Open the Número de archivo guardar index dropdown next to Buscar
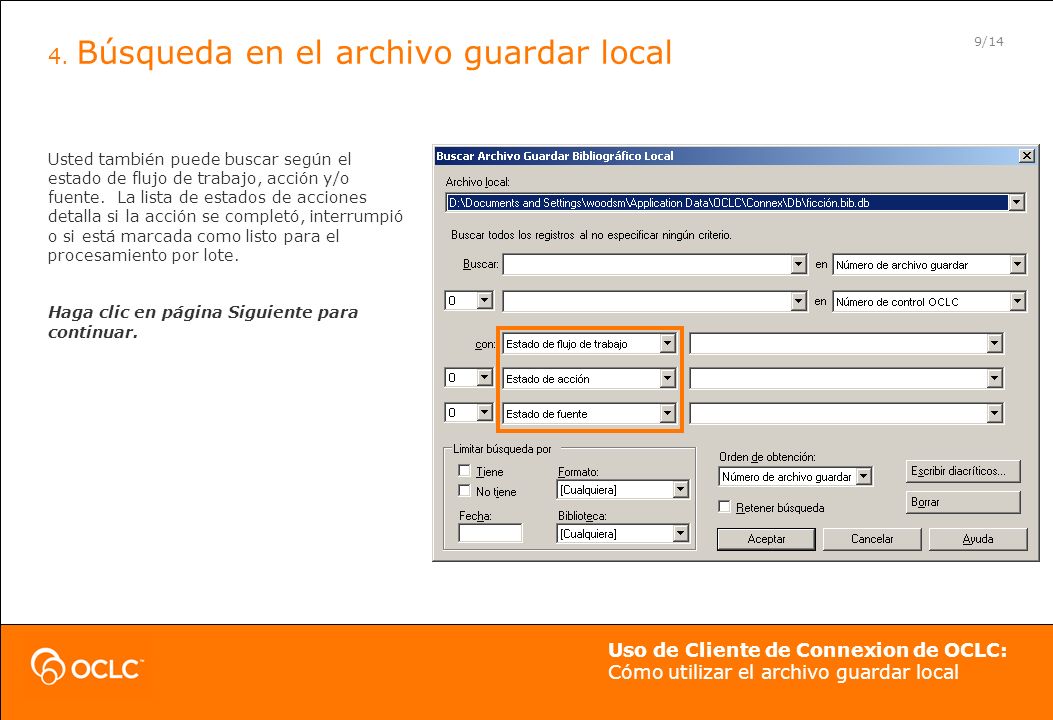The image size is (1053, 720). [x=1017, y=265]
